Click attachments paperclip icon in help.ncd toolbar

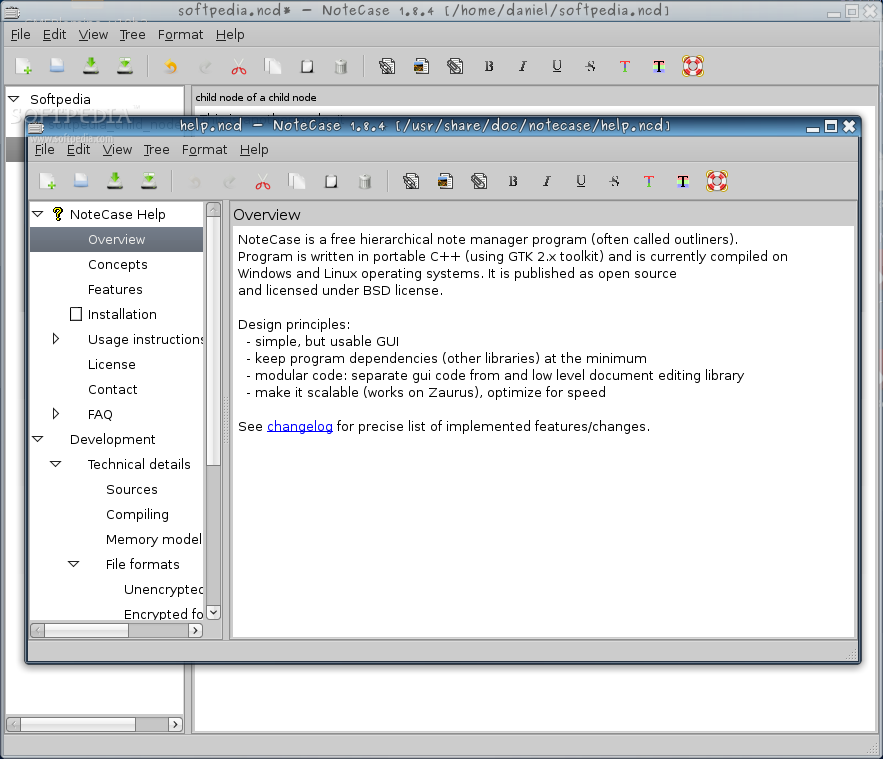(479, 181)
